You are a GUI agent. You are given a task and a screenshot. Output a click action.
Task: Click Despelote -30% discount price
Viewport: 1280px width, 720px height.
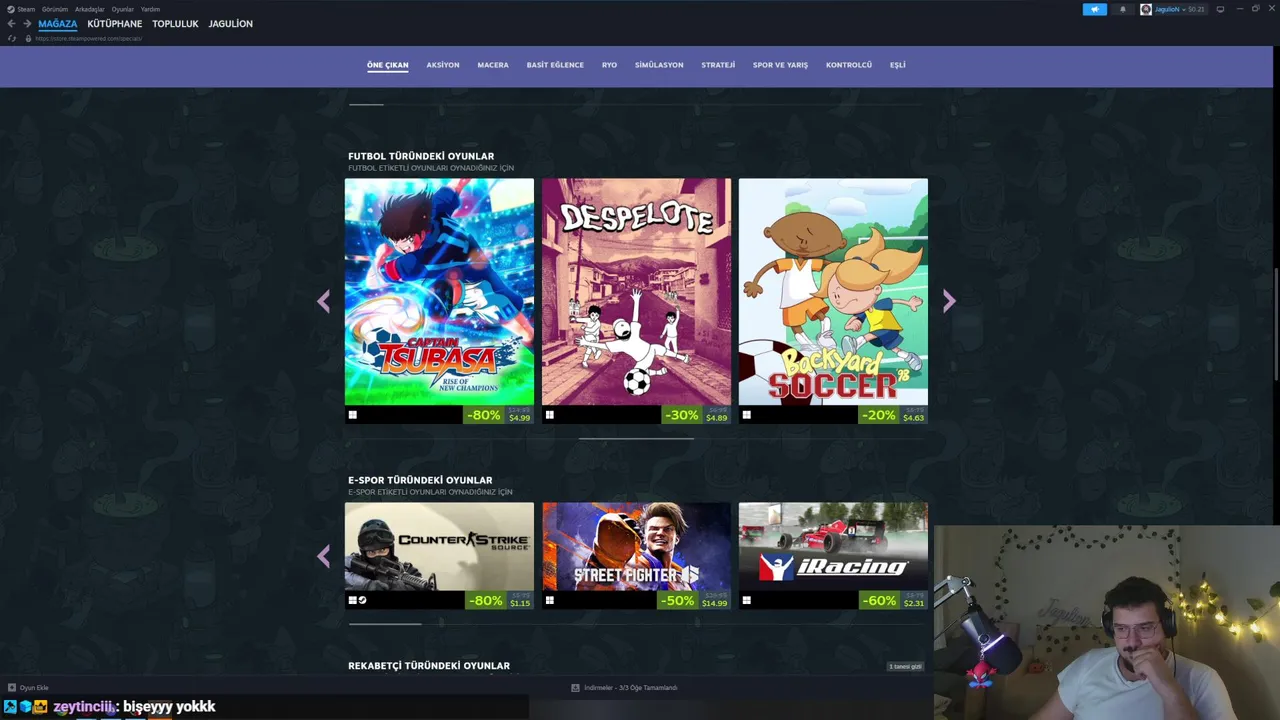pos(696,415)
